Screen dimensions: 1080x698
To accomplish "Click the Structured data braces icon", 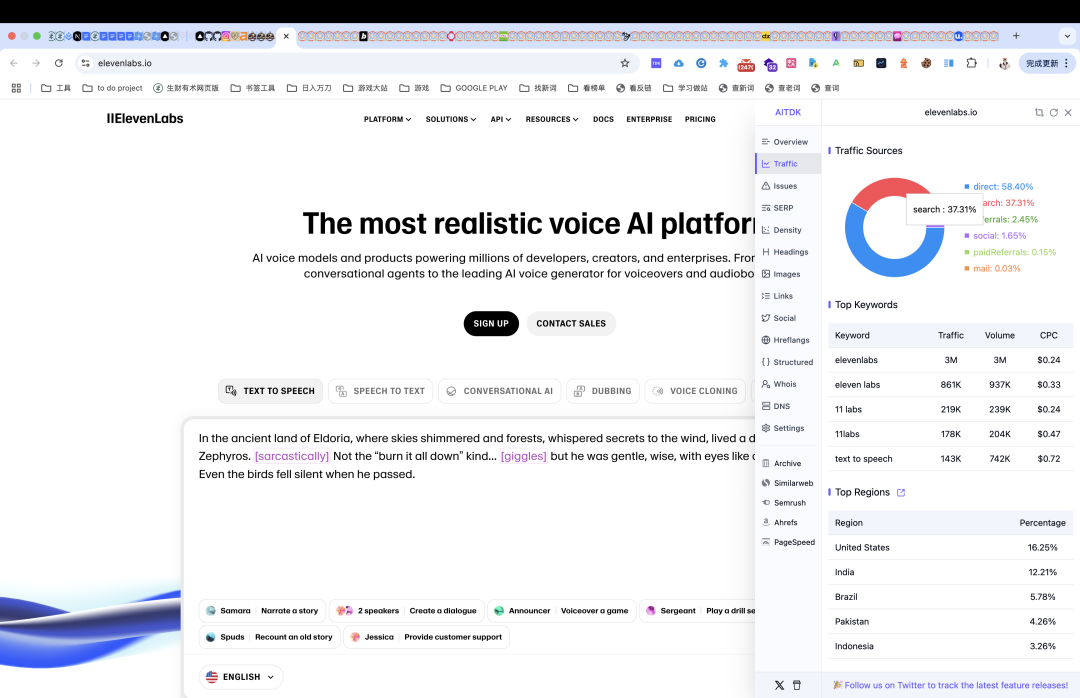I will (766, 362).
